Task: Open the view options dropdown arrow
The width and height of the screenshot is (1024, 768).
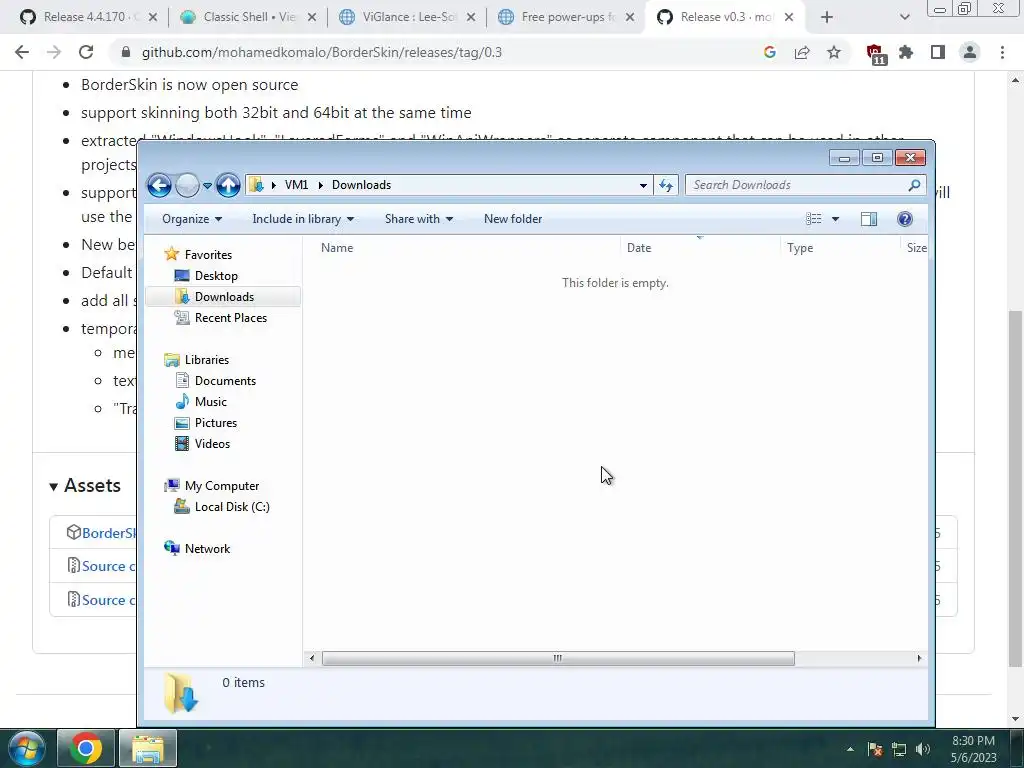Action: [x=835, y=219]
